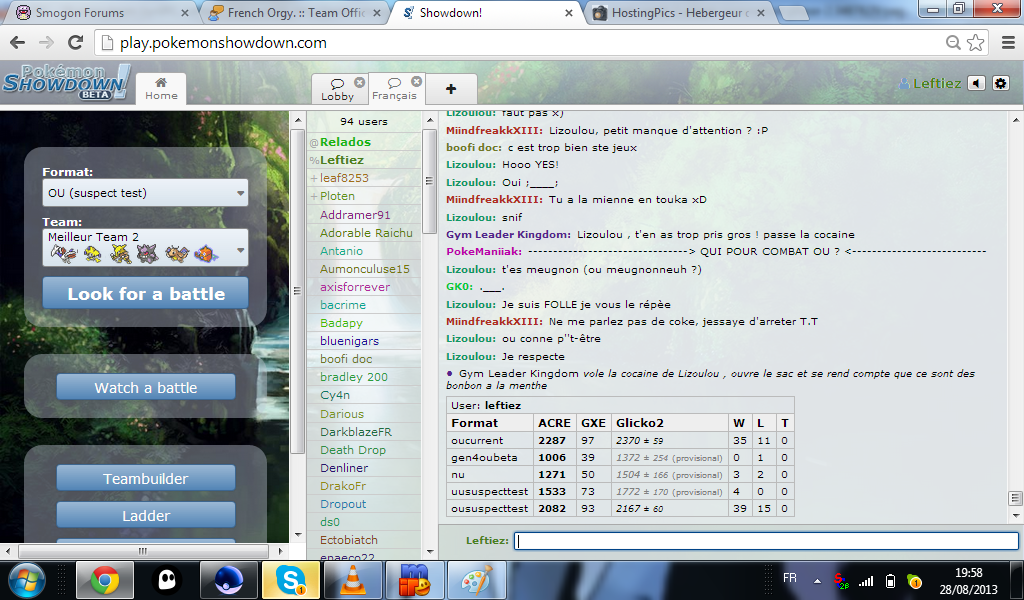Click Watch a battle button
The image size is (1024, 600).
(x=146, y=387)
